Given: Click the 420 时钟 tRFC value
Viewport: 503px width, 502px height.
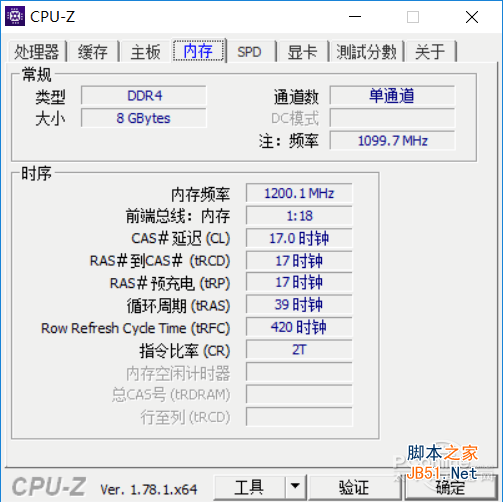Looking at the screenshot, I should pos(299,327).
